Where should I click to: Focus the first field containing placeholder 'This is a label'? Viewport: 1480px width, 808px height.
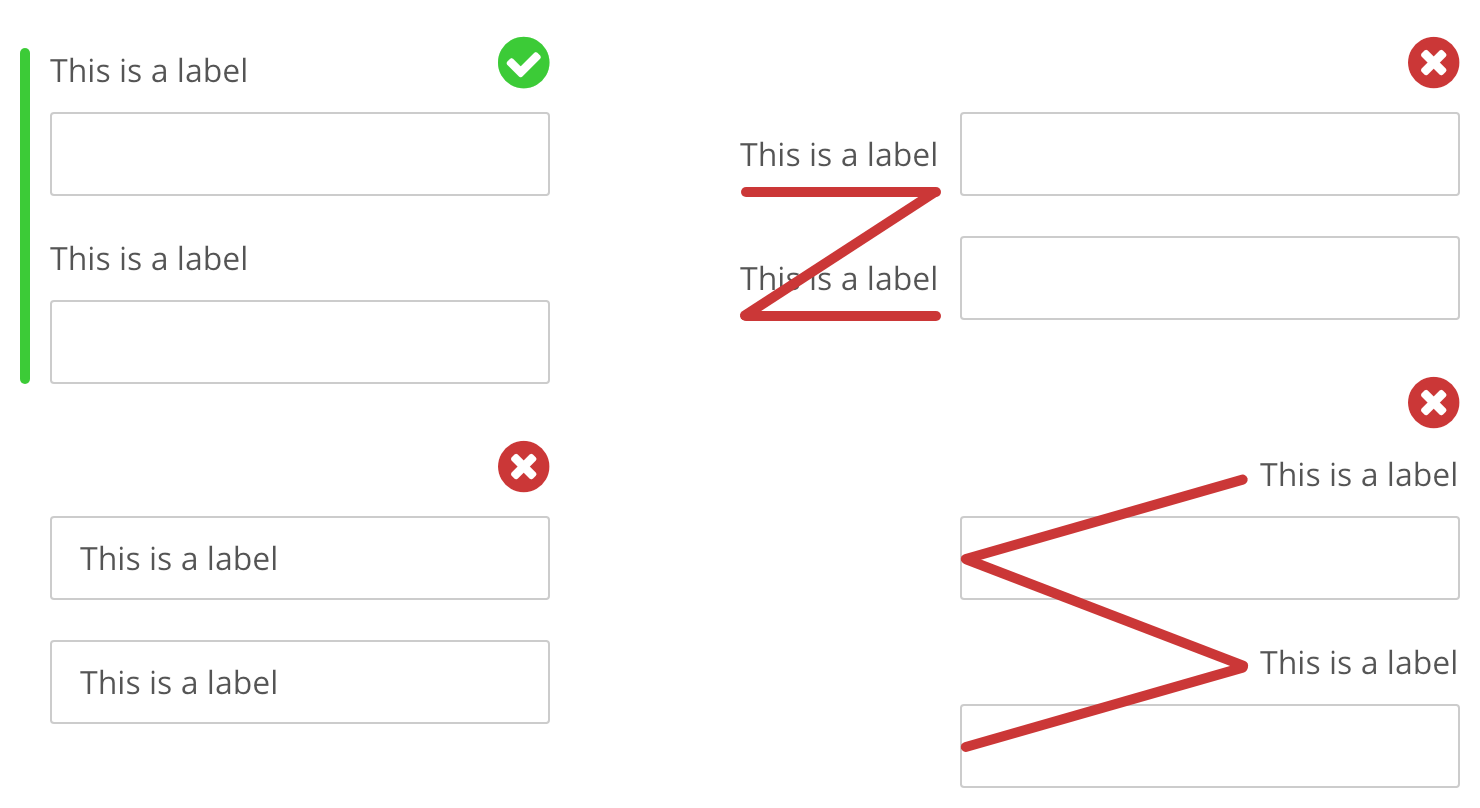click(x=300, y=558)
